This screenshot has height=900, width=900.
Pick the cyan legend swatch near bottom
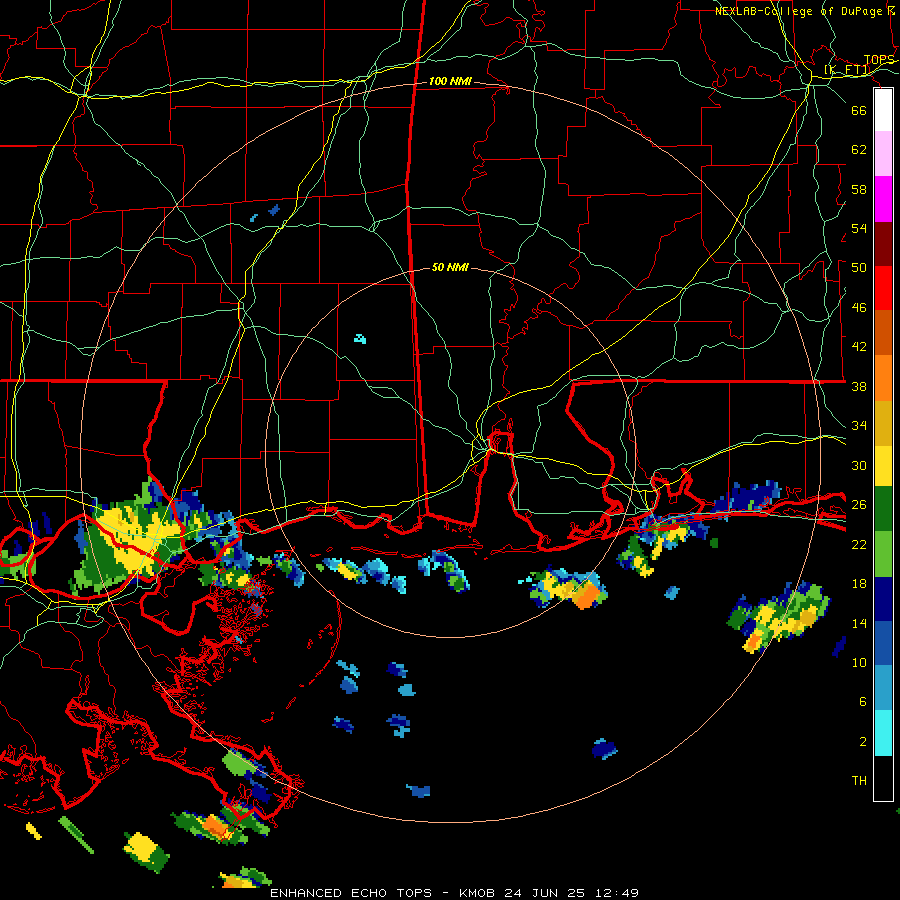(x=883, y=734)
